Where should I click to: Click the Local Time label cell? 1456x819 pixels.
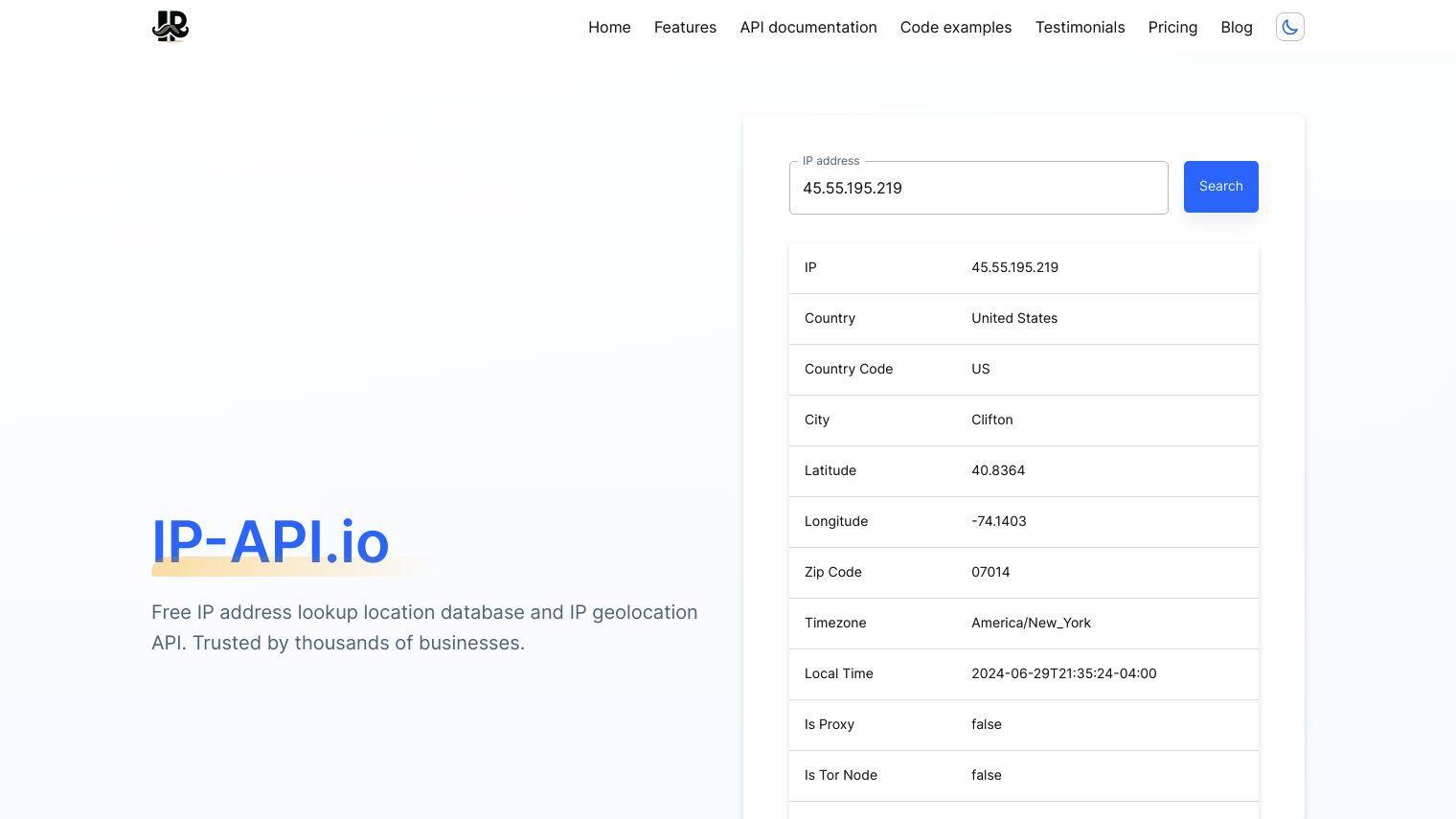(x=839, y=674)
